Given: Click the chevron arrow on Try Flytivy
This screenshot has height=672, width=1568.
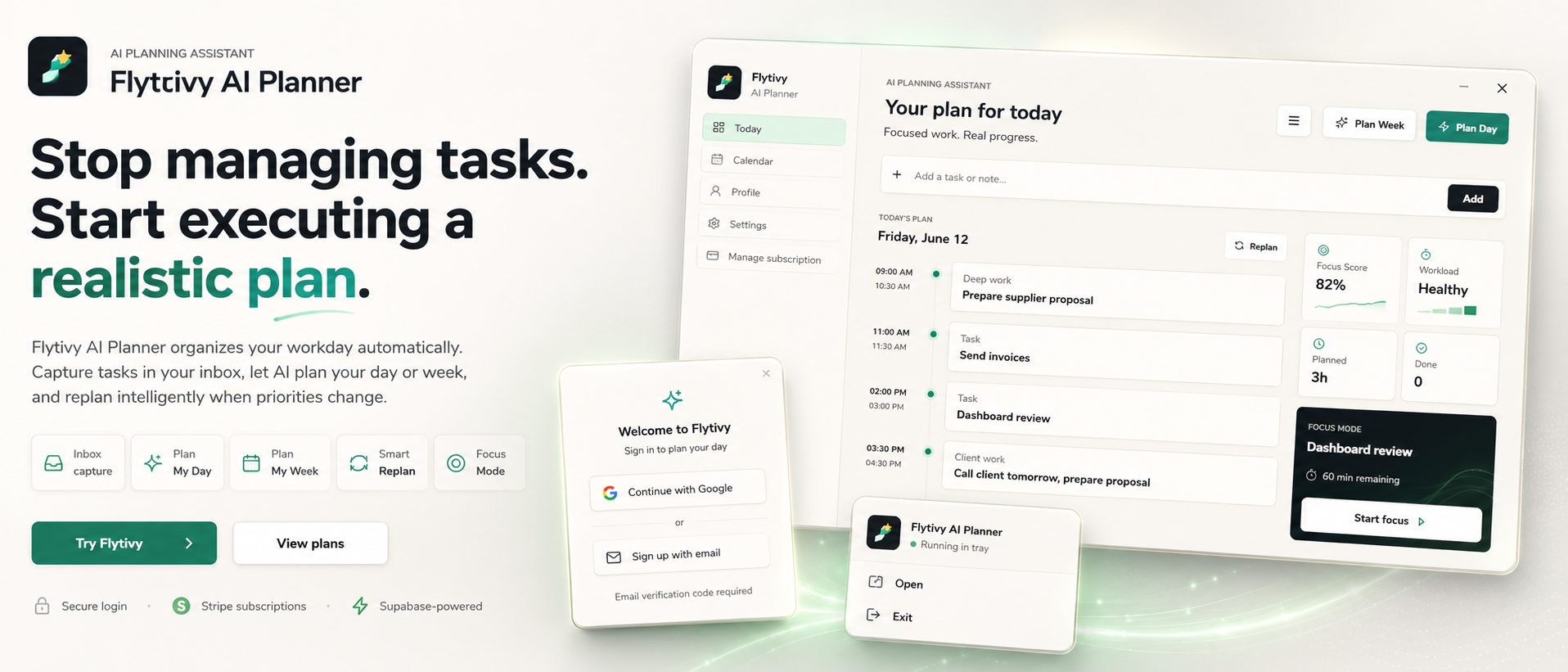Looking at the screenshot, I should coord(189,543).
